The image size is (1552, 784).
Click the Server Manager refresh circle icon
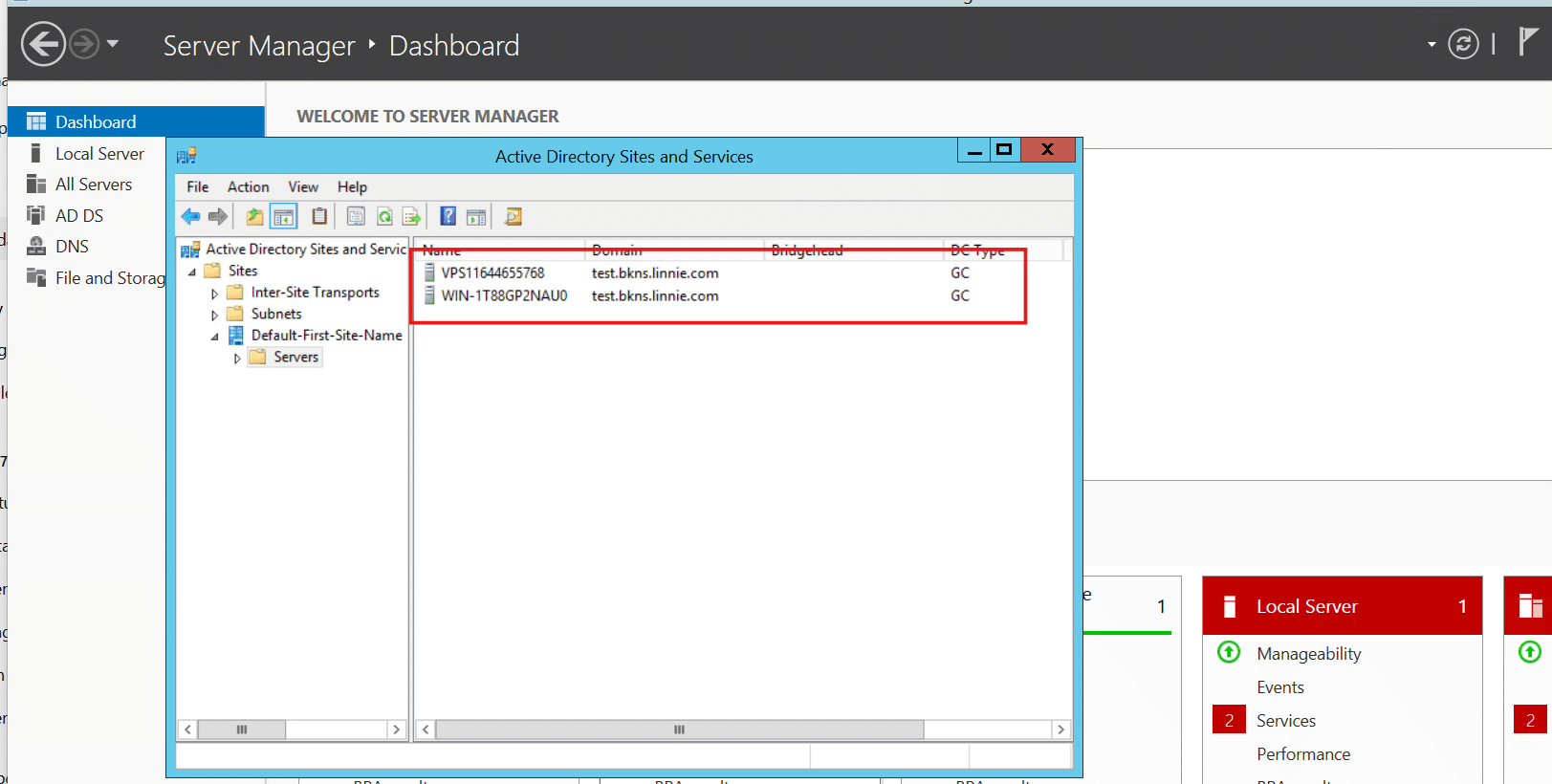click(x=1463, y=44)
